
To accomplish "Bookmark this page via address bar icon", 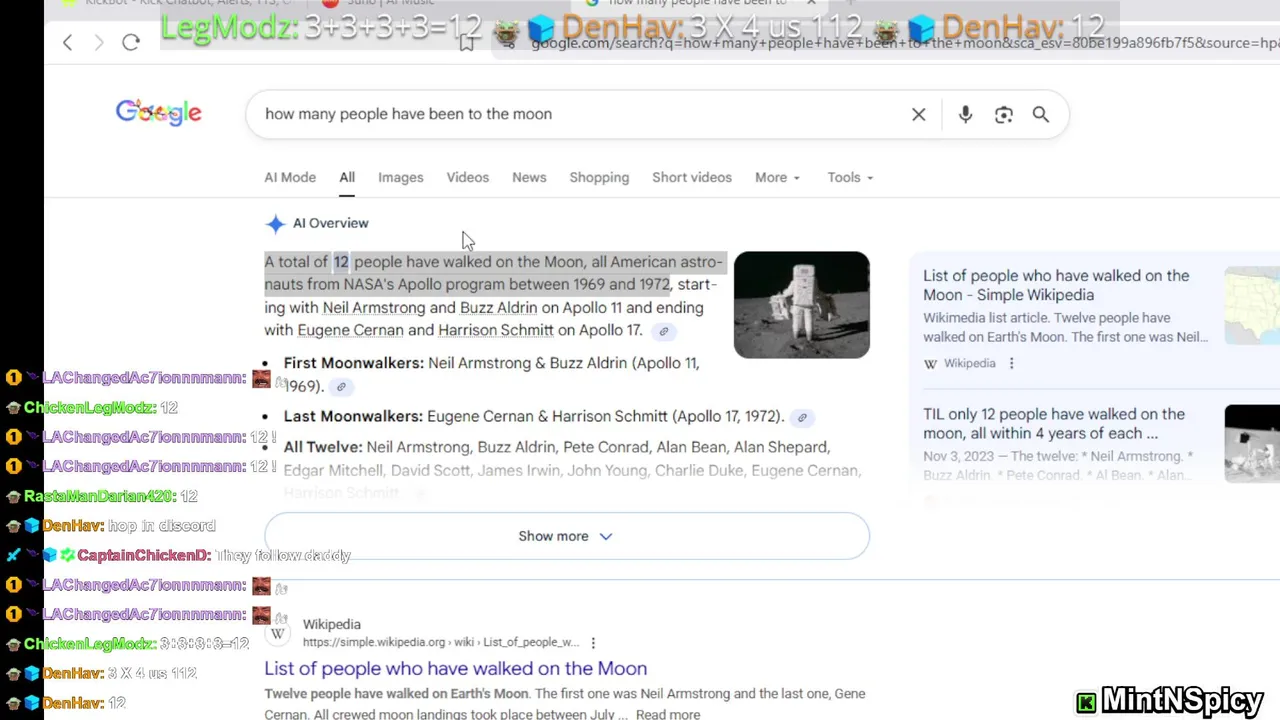I will point(466,42).
